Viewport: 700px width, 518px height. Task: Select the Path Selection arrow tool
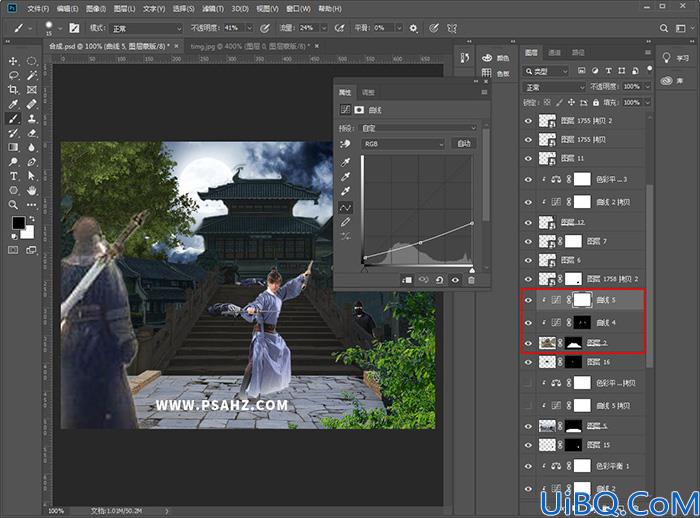point(31,176)
